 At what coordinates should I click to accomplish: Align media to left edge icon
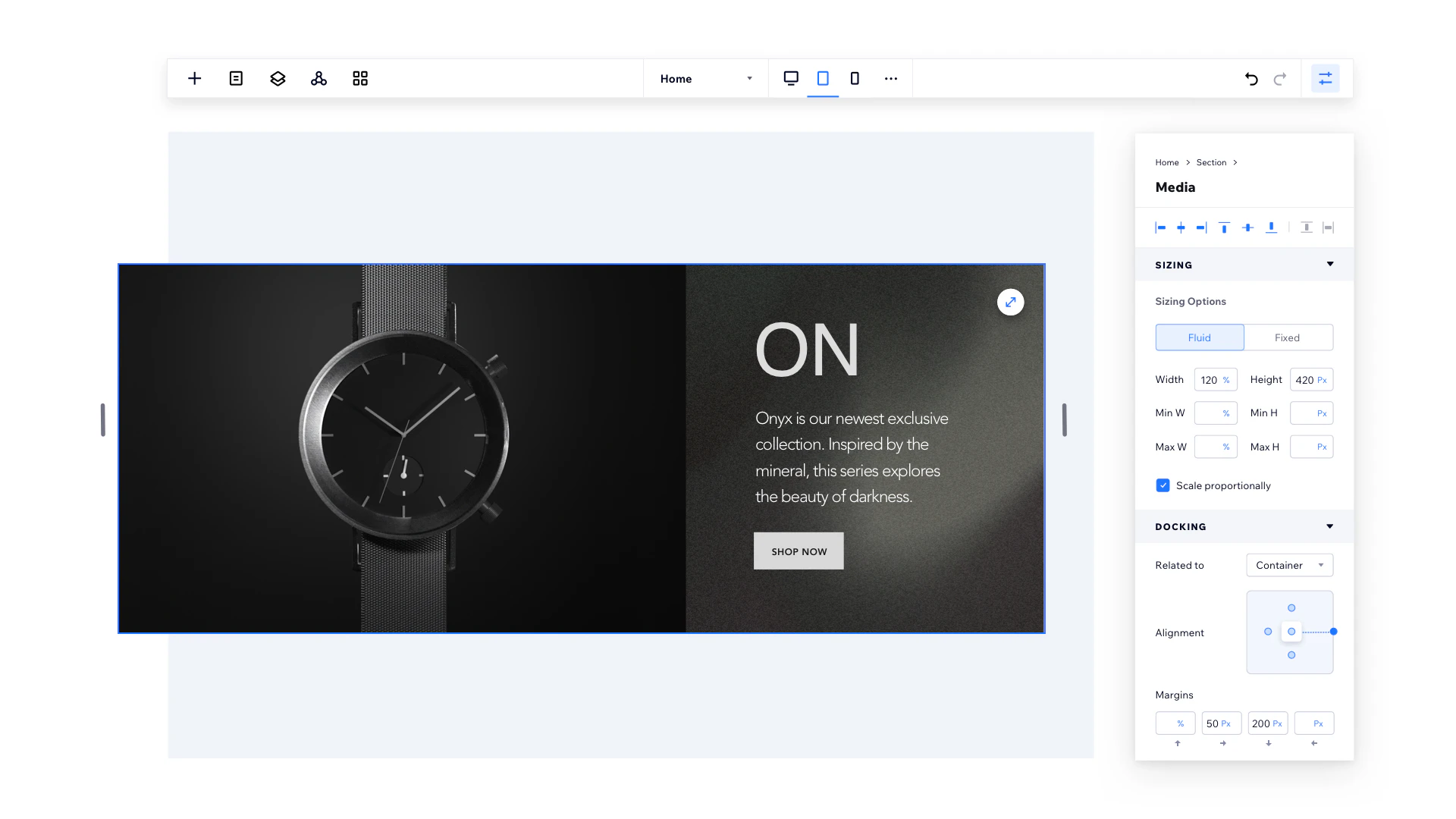(1159, 227)
